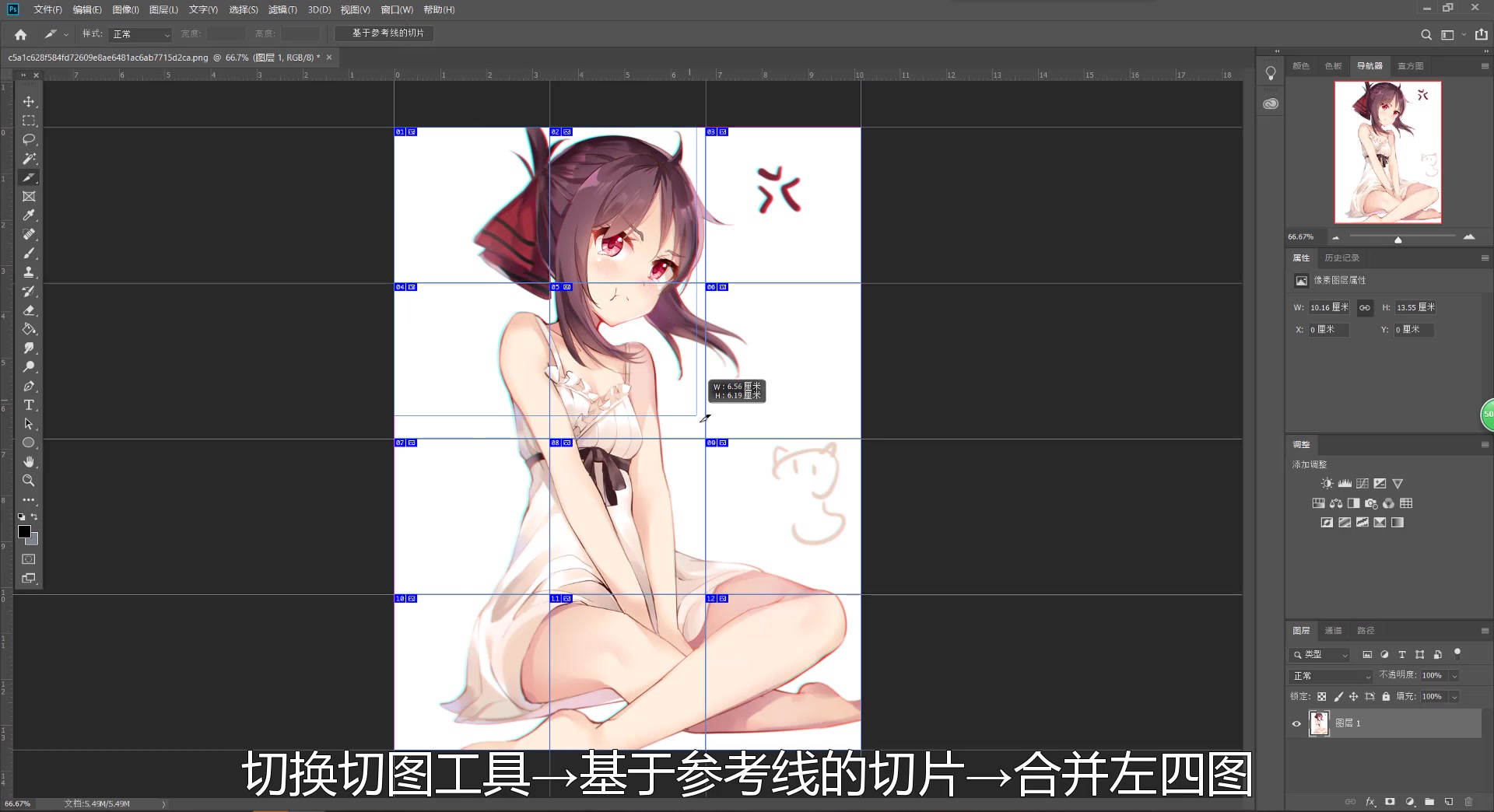Add a Brightness/Contrast adjustment
The height and width of the screenshot is (812, 1494).
pos(1327,483)
